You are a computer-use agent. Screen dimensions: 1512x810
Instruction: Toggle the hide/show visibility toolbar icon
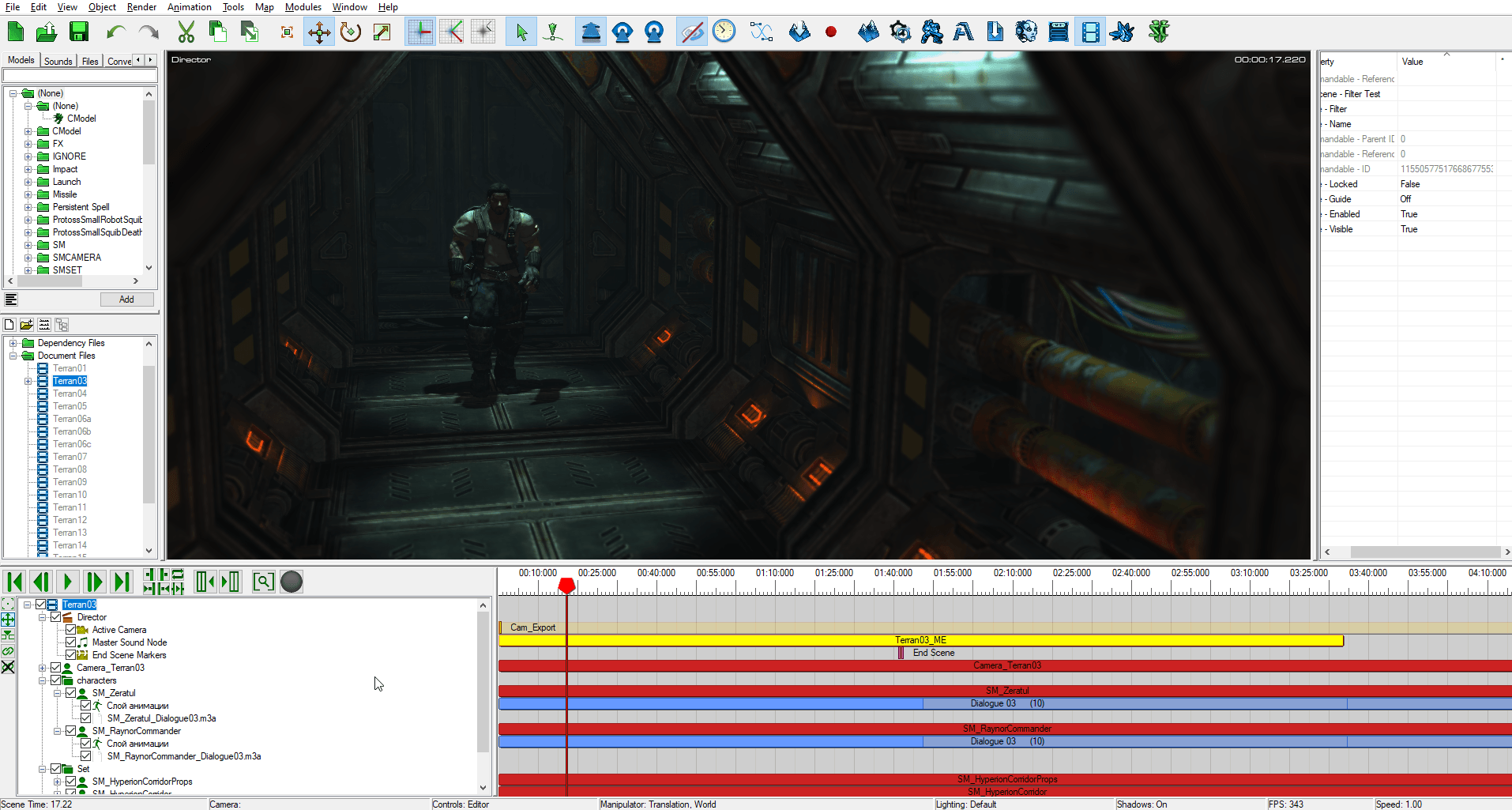coord(692,32)
